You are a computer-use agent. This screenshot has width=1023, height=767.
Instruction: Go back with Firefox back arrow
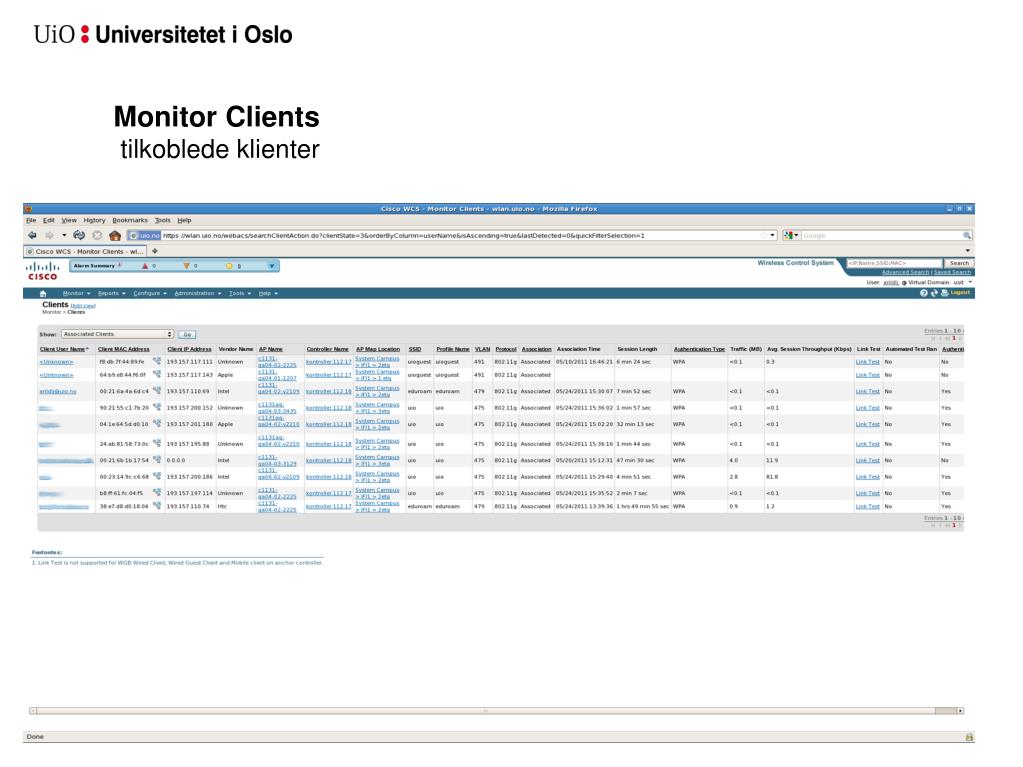(x=32, y=235)
